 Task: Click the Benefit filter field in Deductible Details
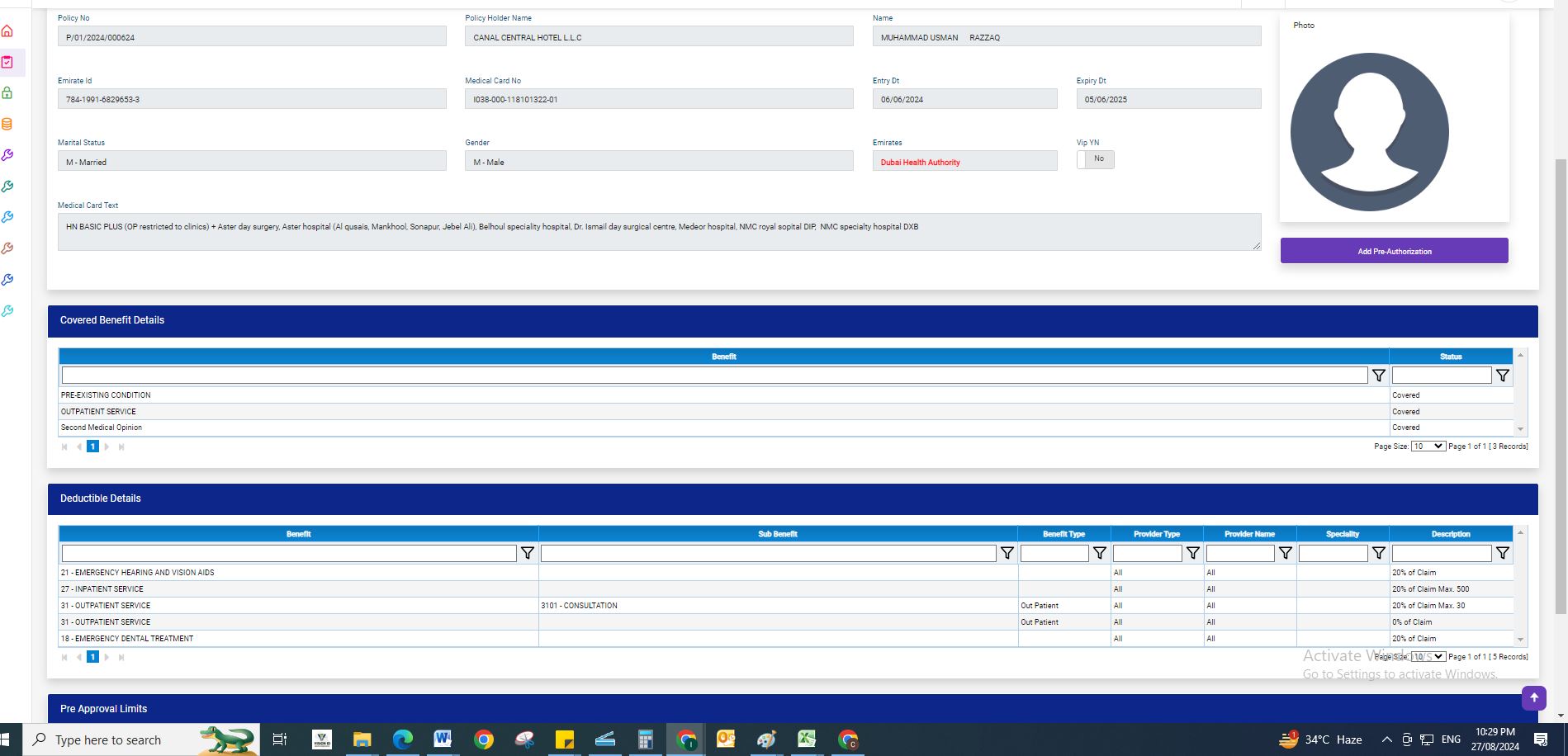pos(289,553)
